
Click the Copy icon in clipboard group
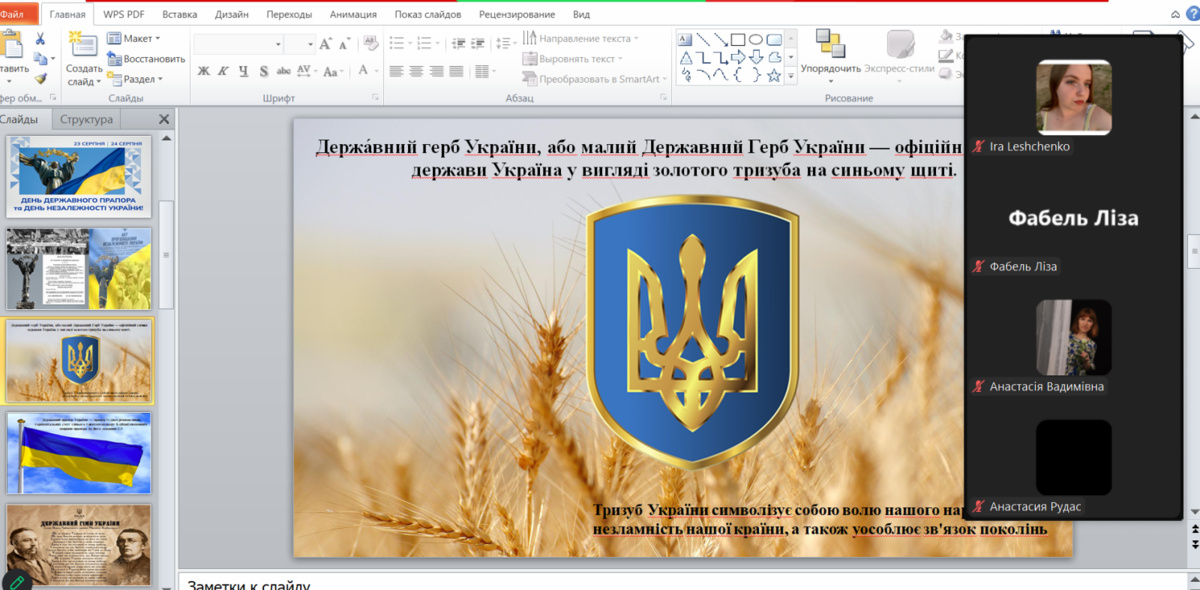40,58
